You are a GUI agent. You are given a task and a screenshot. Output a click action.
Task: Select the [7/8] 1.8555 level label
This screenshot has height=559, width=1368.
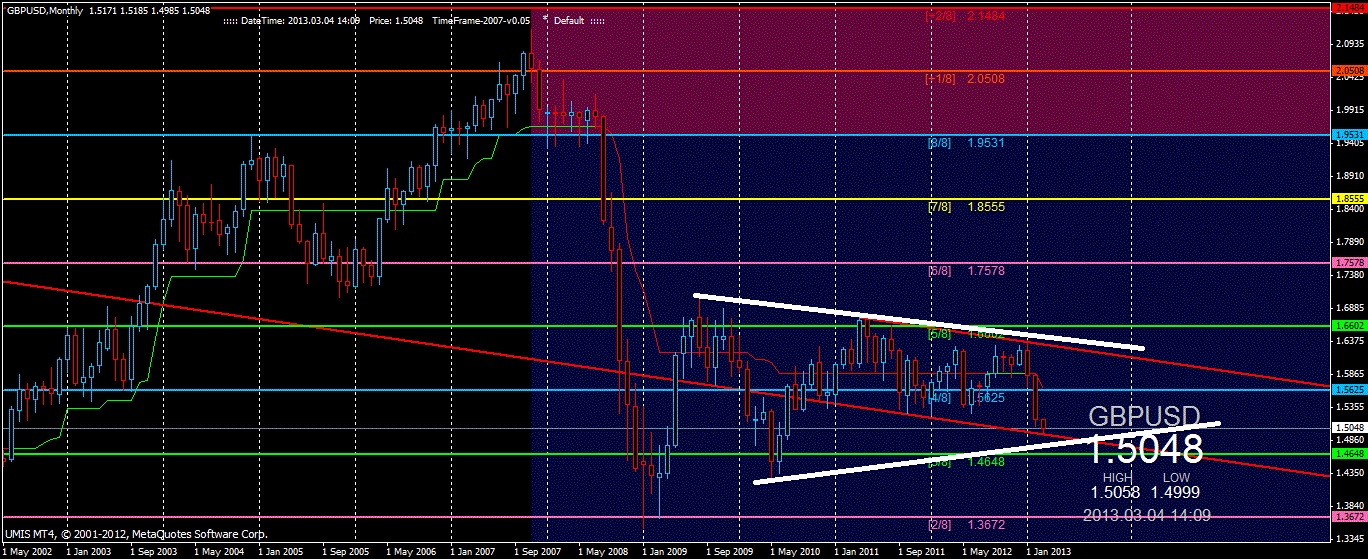tap(967, 207)
